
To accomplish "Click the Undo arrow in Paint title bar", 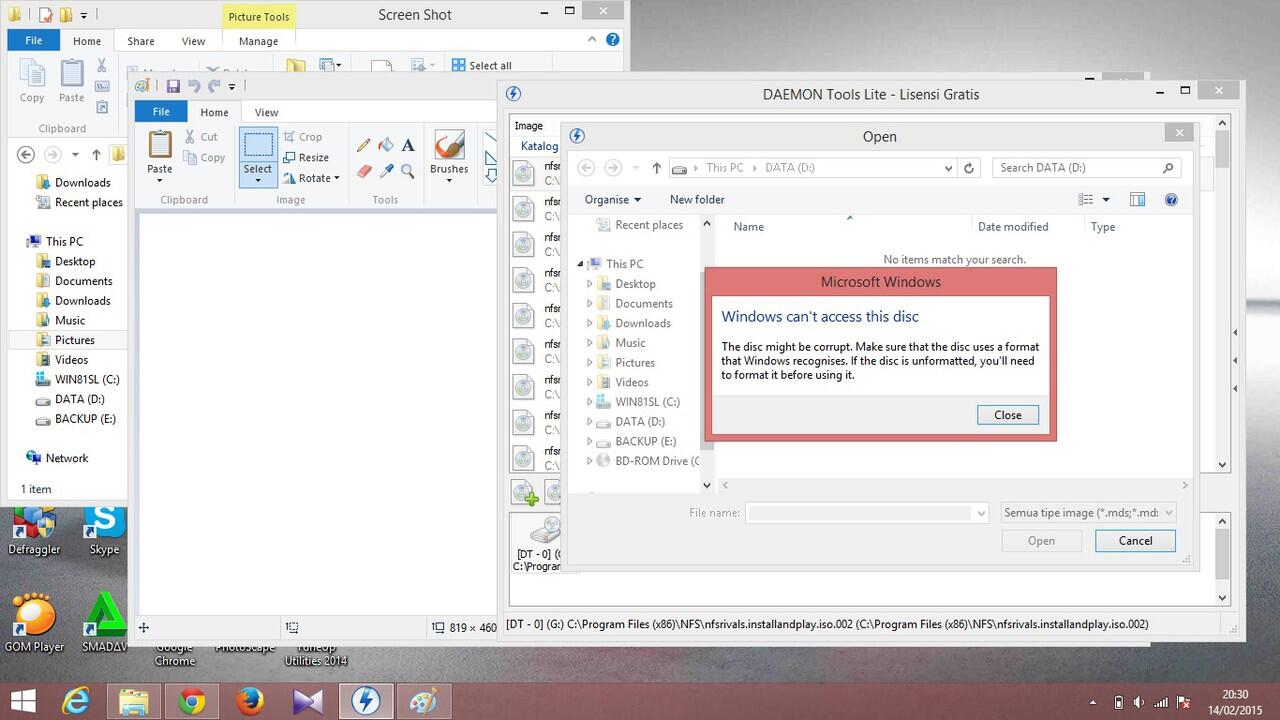I will (x=194, y=86).
